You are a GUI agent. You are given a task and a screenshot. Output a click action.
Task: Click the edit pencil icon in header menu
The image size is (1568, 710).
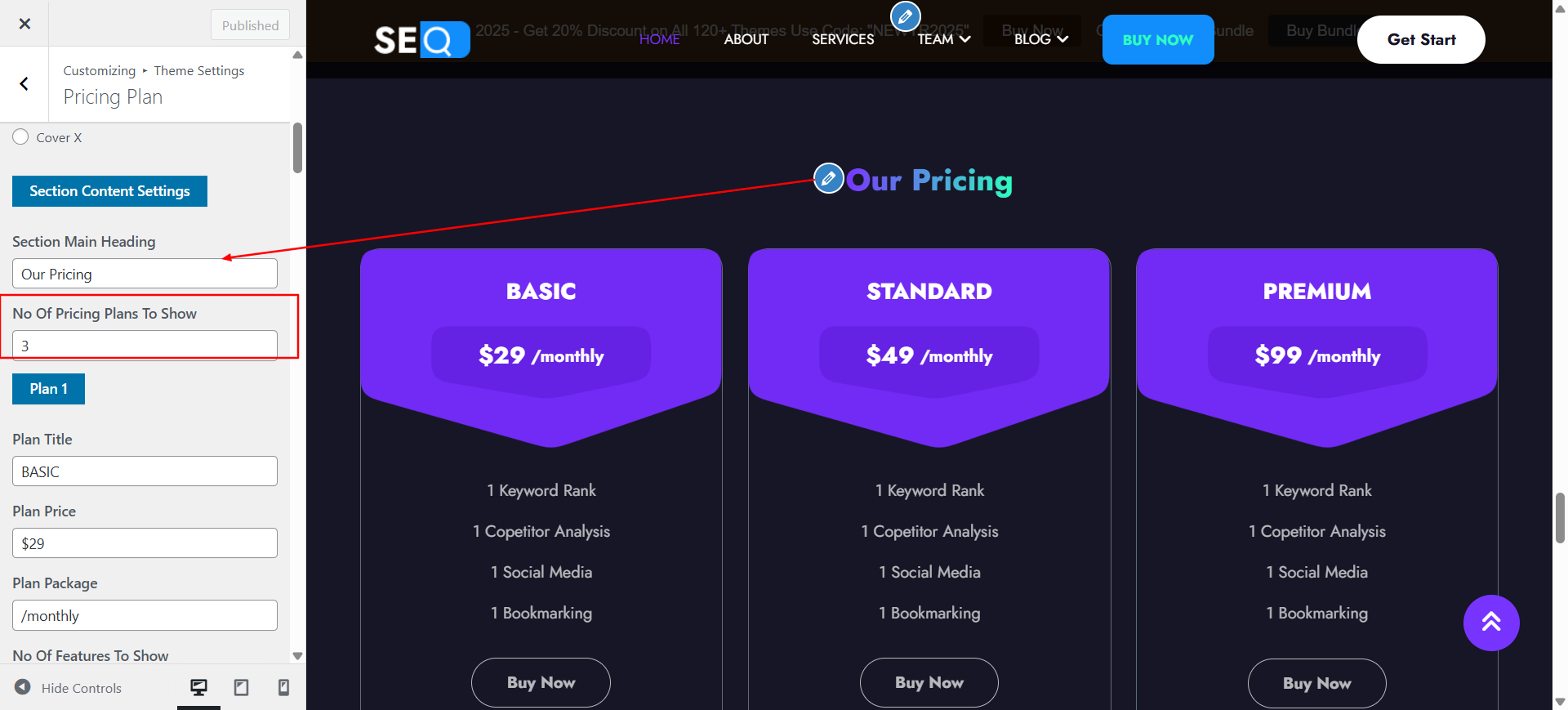[x=905, y=16]
